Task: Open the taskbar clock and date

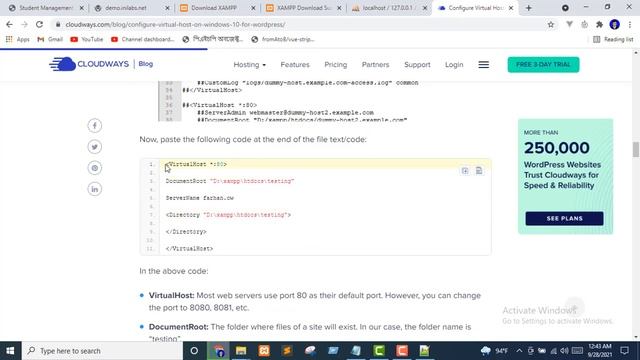Action: pyautogui.click(x=600, y=351)
